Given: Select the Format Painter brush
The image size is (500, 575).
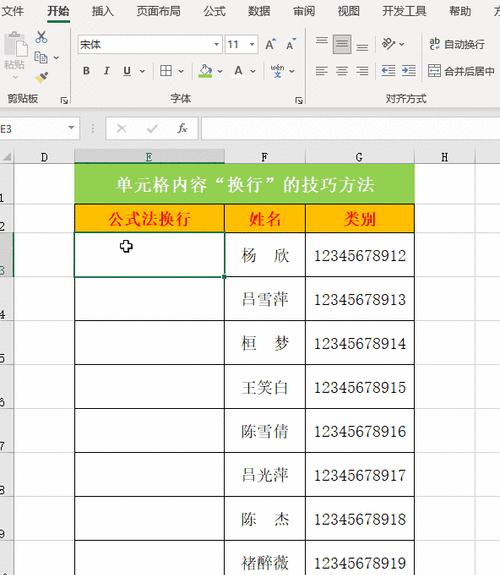Looking at the screenshot, I should click(x=41, y=77).
